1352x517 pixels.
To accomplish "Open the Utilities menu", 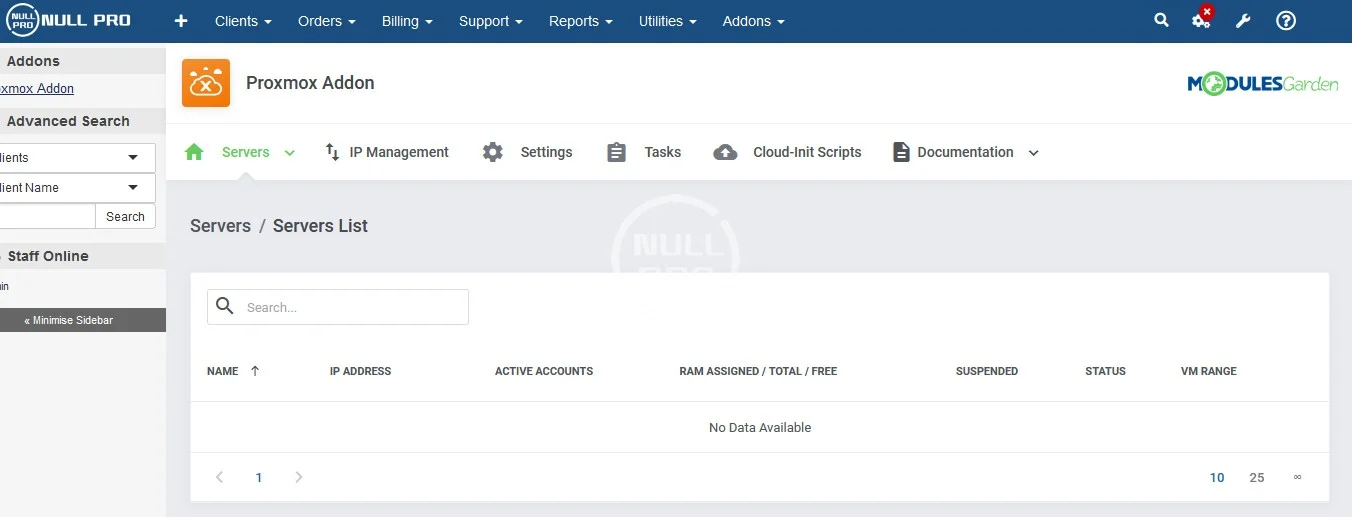I will (x=667, y=21).
